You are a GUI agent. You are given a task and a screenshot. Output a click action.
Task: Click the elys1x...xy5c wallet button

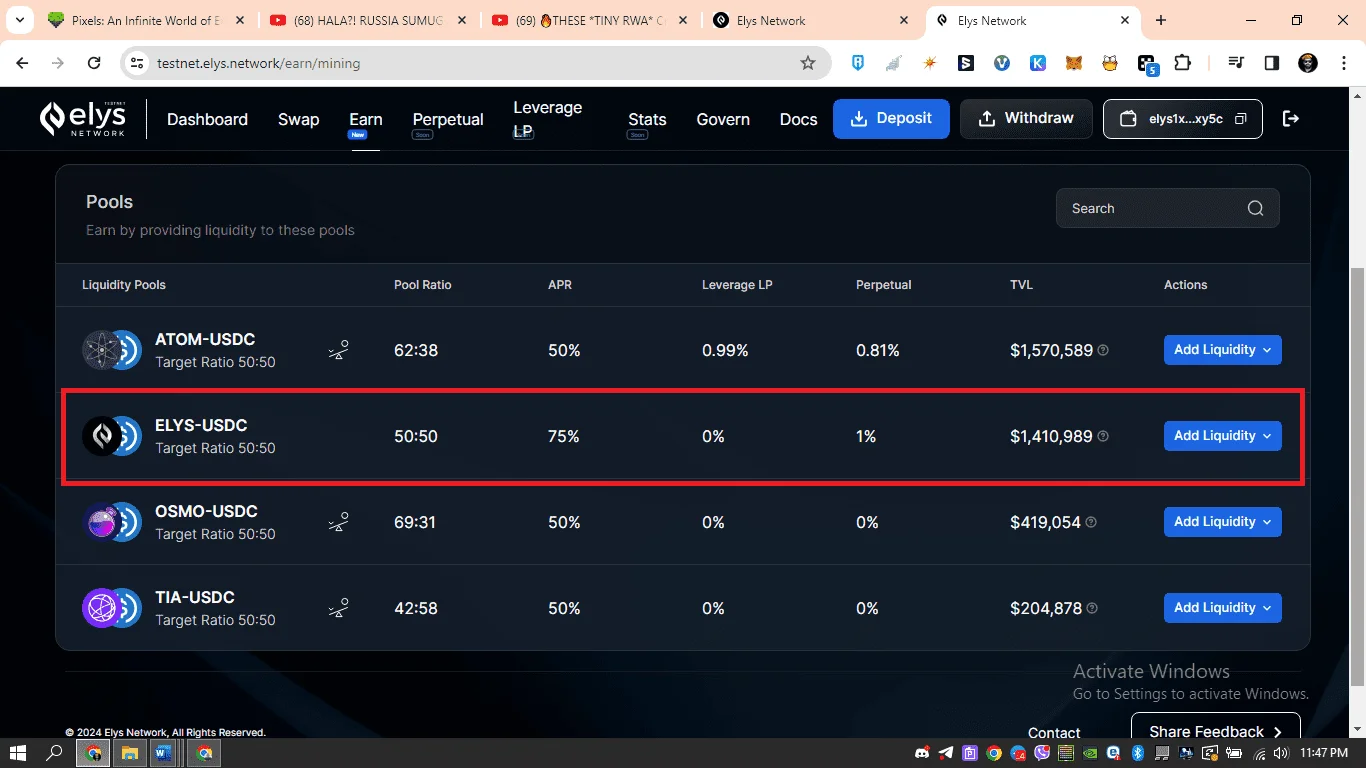click(x=1183, y=119)
